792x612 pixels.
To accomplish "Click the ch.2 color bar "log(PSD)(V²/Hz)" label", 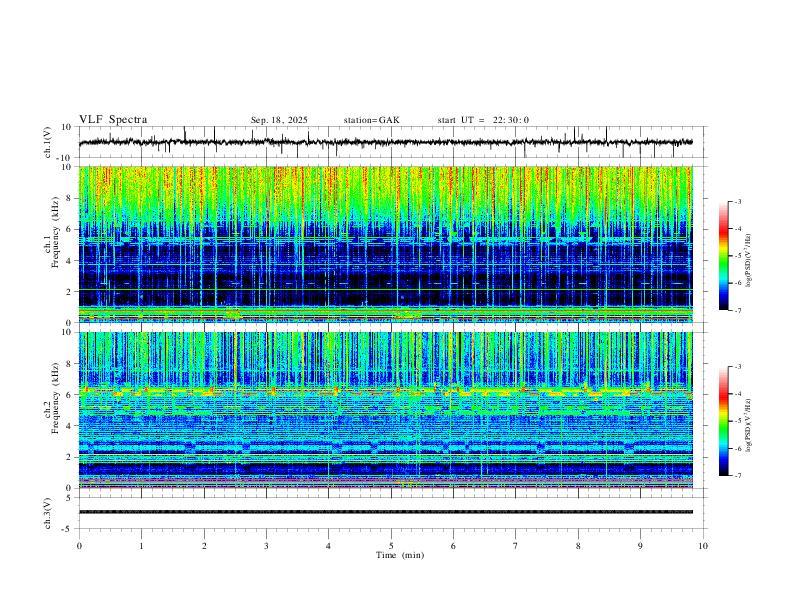I will 749,425.
